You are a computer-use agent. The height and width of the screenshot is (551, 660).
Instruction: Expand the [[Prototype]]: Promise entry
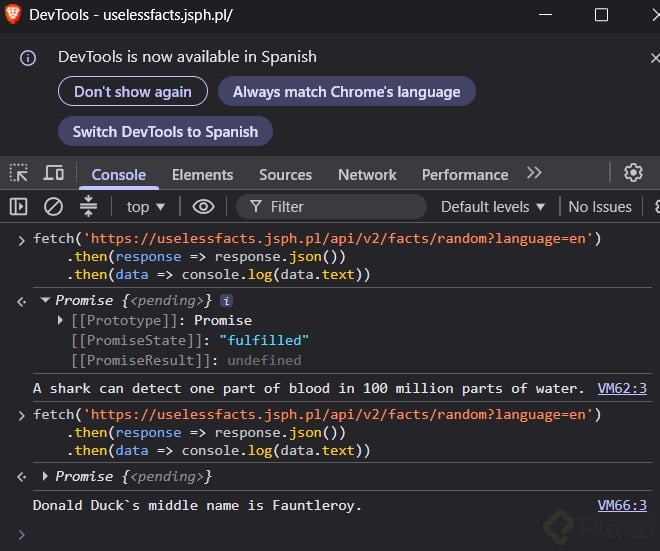(61, 320)
